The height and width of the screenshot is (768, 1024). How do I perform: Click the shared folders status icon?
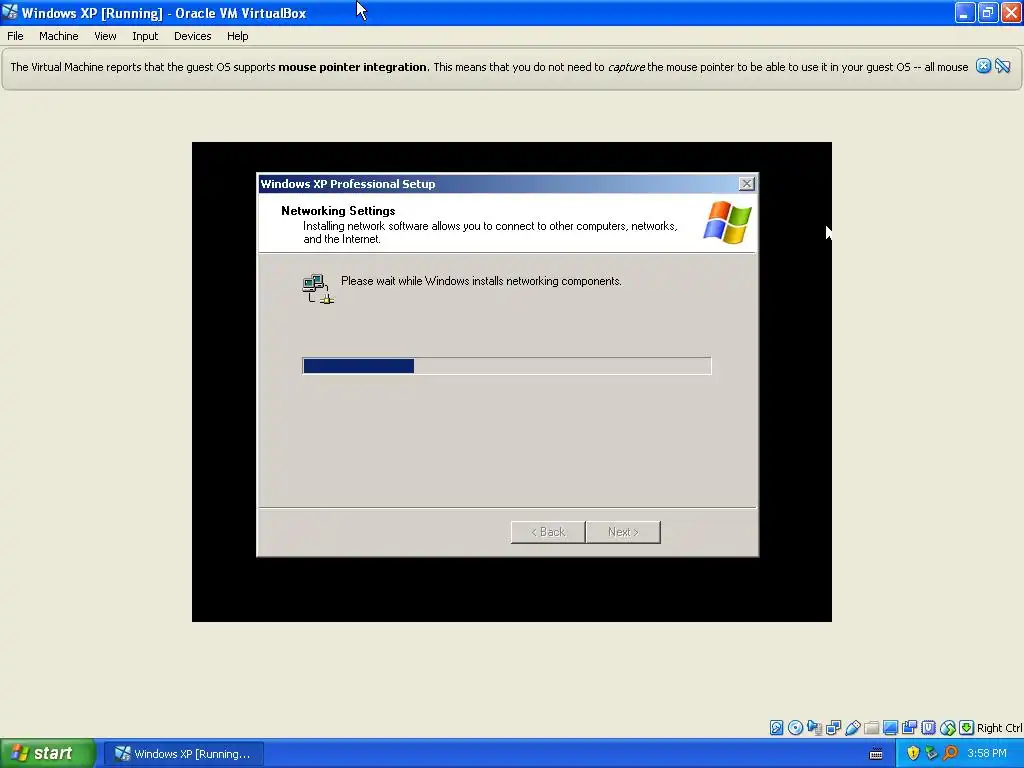pos(871,728)
